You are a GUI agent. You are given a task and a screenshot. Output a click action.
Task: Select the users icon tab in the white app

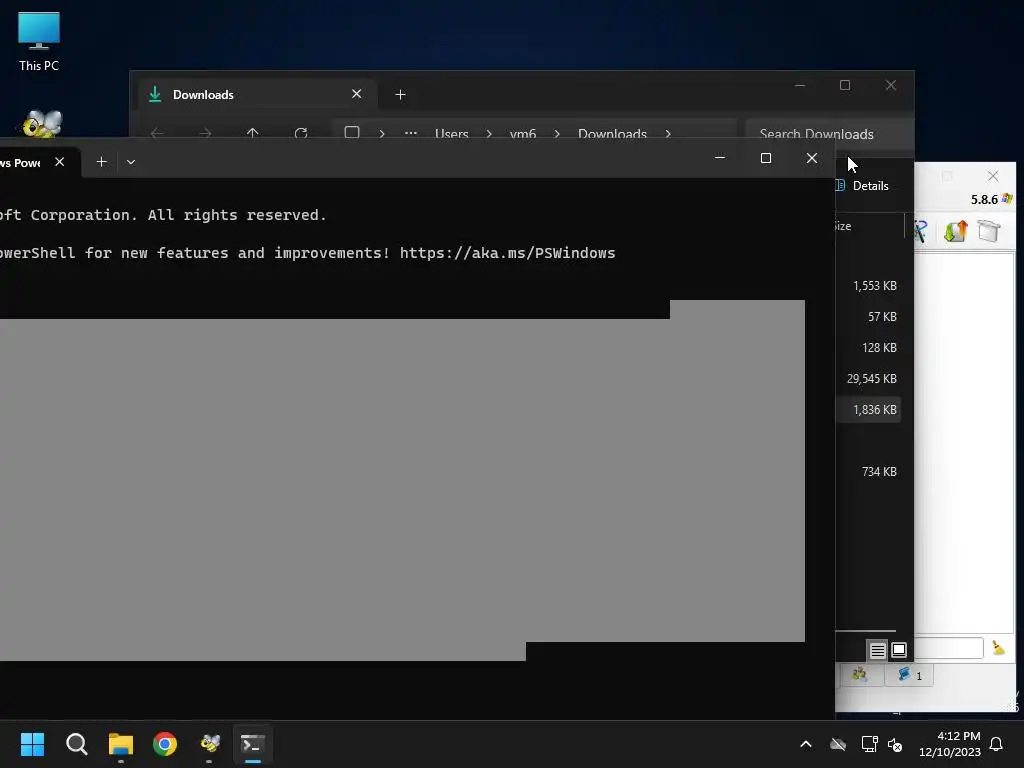coord(859,675)
